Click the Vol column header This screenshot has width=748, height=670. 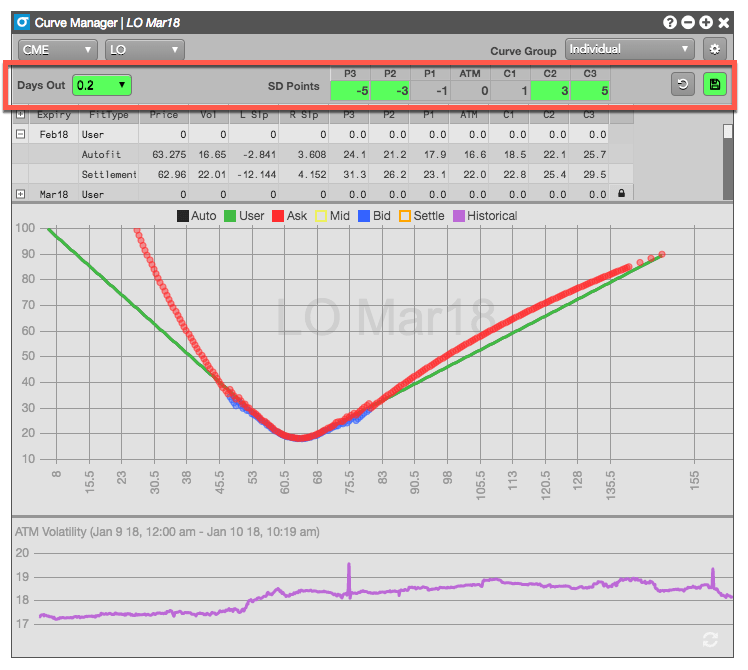(x=208, y=115)
